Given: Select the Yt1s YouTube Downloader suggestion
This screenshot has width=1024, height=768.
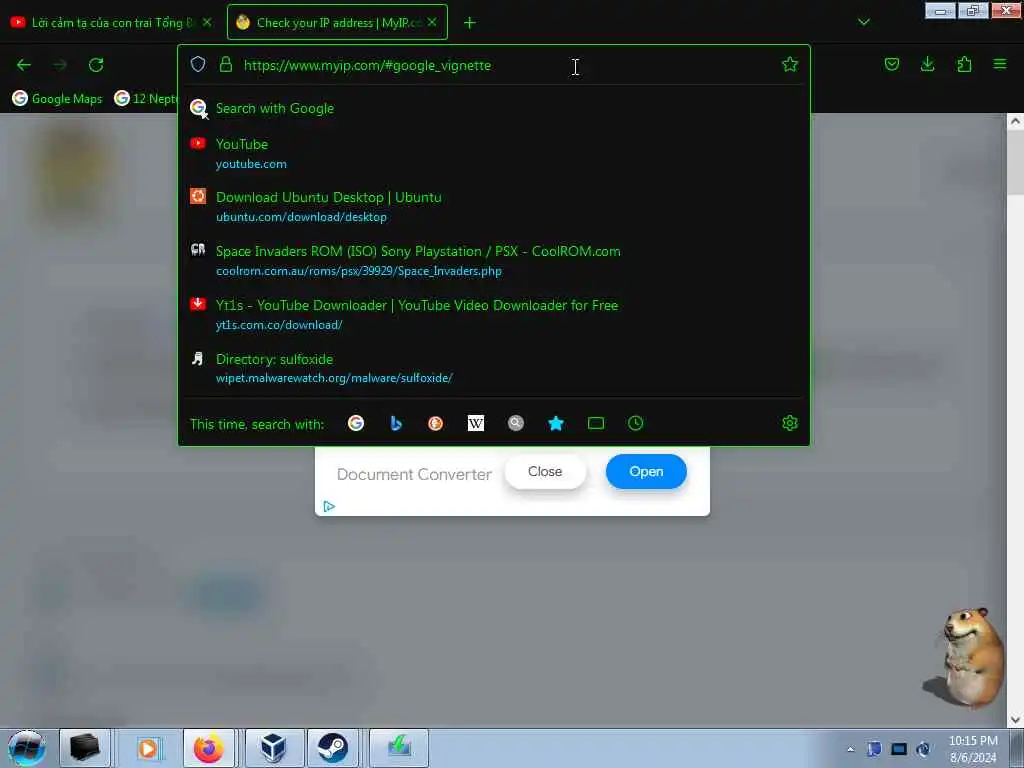Looking at the screenshot, I should [494, 315].
